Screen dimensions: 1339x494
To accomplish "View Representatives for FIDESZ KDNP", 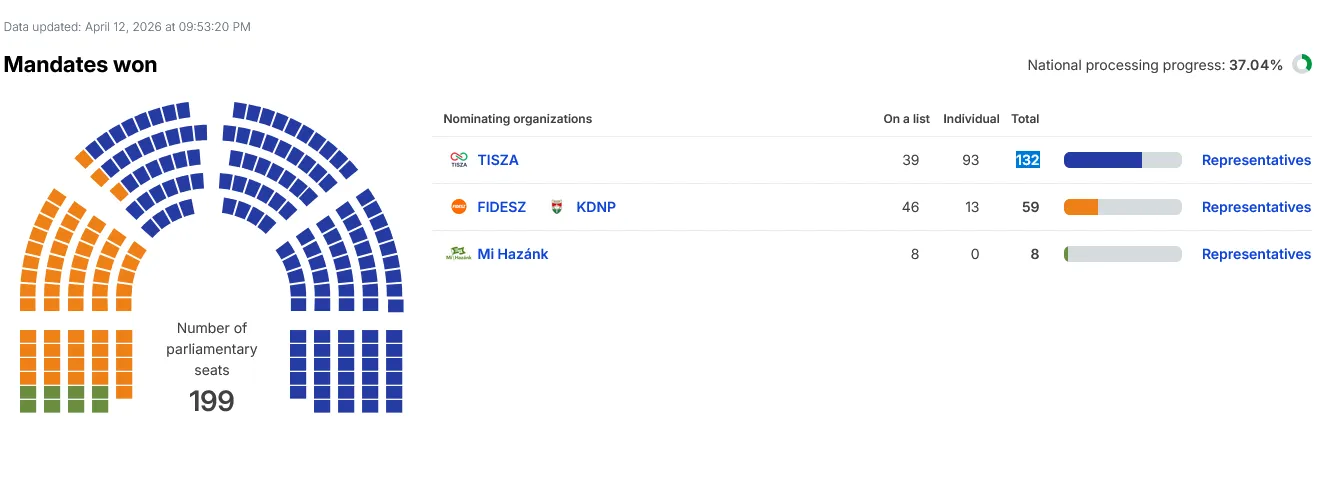I will click(x=1256, y=207).
